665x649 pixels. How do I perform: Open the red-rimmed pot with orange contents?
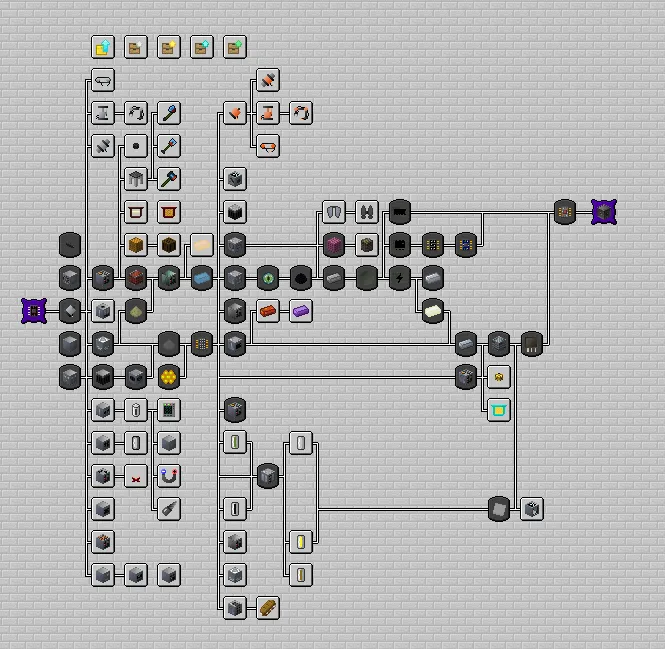pos(169,212)
